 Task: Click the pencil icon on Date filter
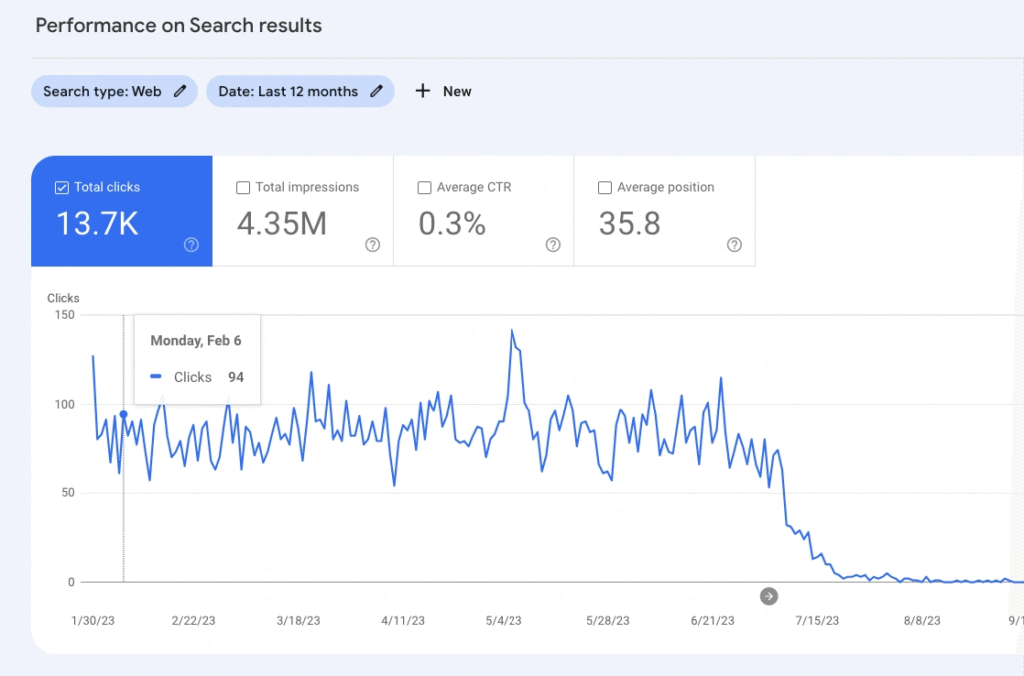coord(376,91)
